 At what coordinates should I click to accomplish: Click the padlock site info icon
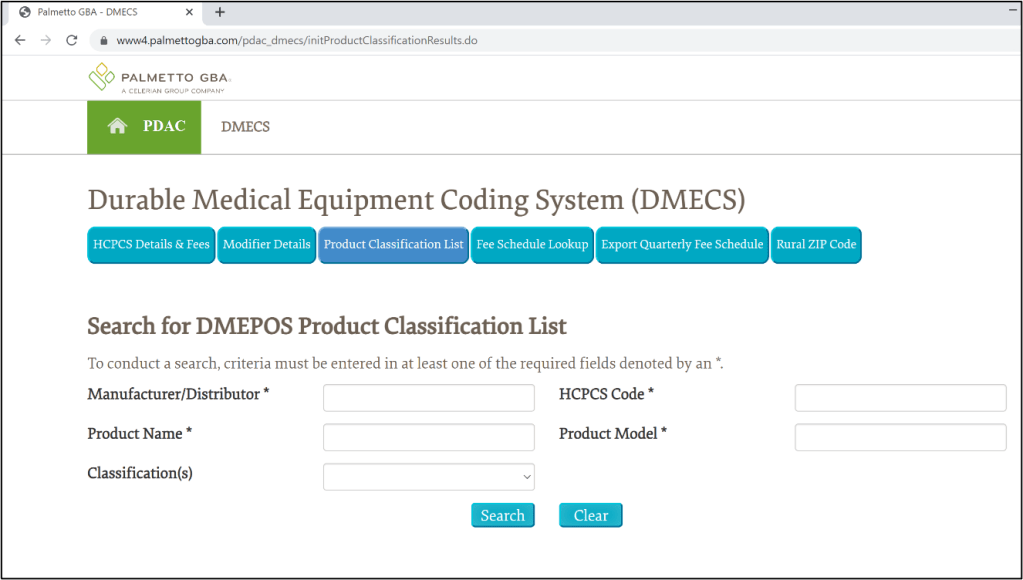(101, 41)
